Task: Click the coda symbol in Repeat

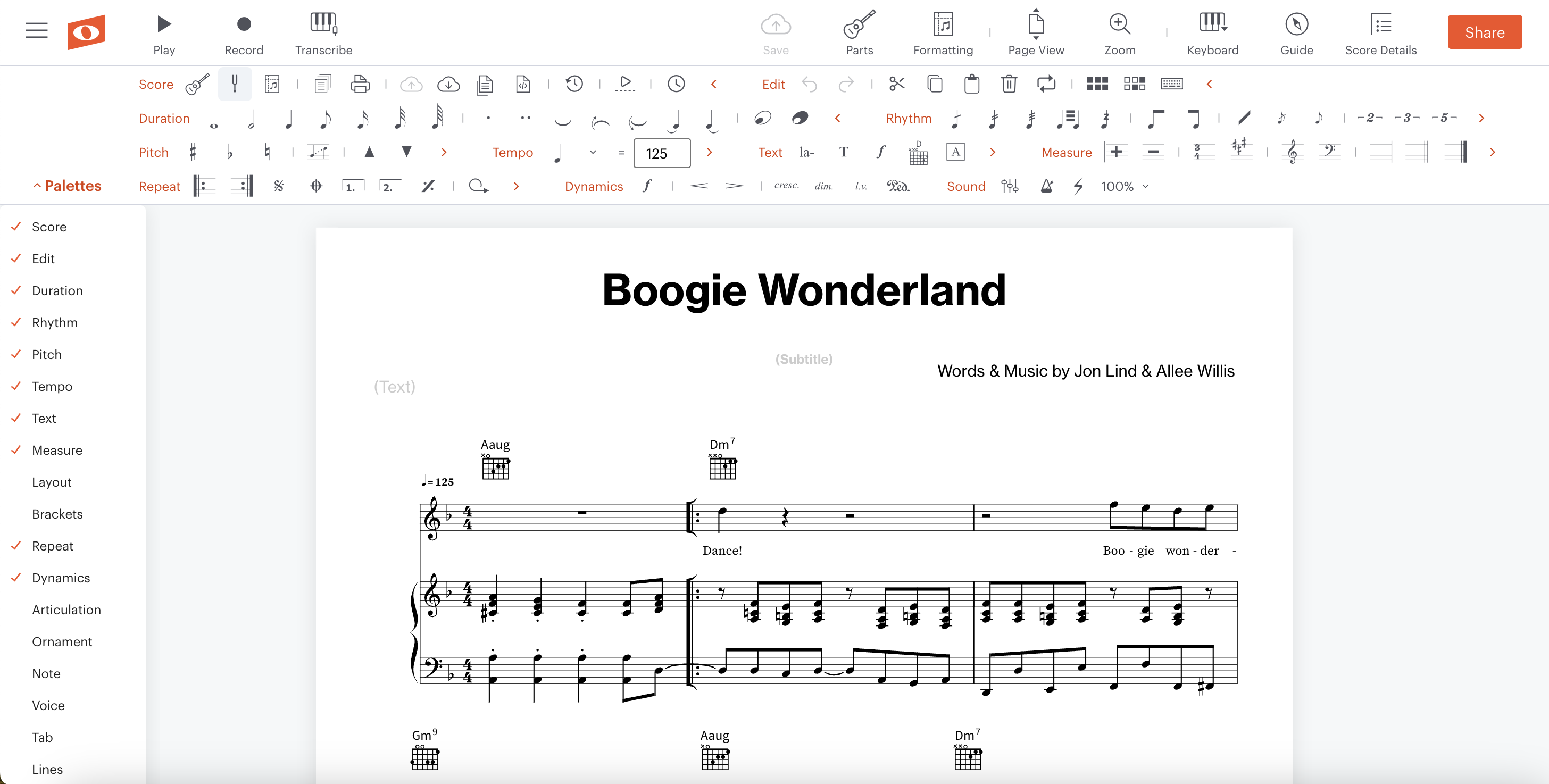Action: click(315, 186)
